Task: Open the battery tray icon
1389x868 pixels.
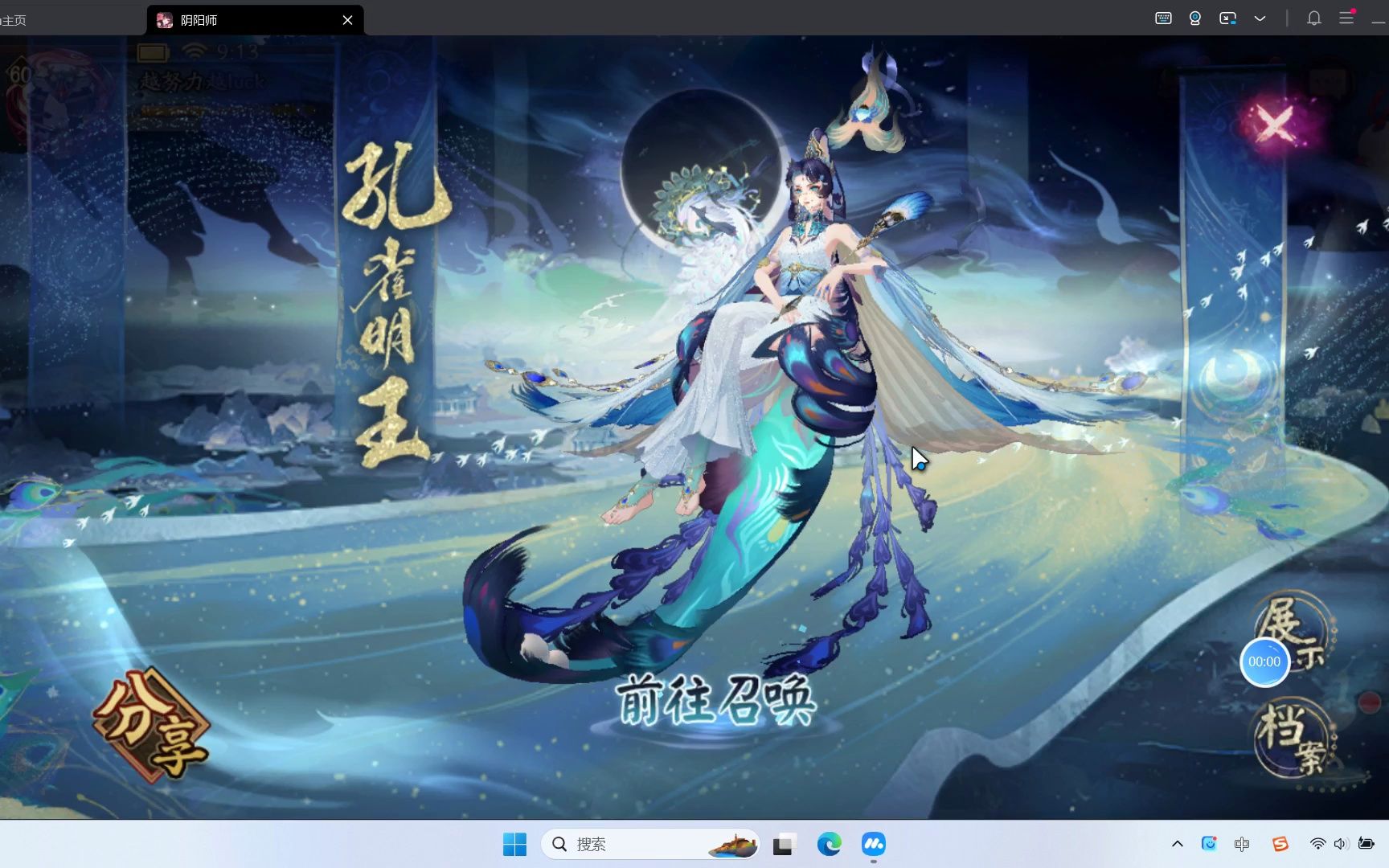Action: (x=1366, y=844)
